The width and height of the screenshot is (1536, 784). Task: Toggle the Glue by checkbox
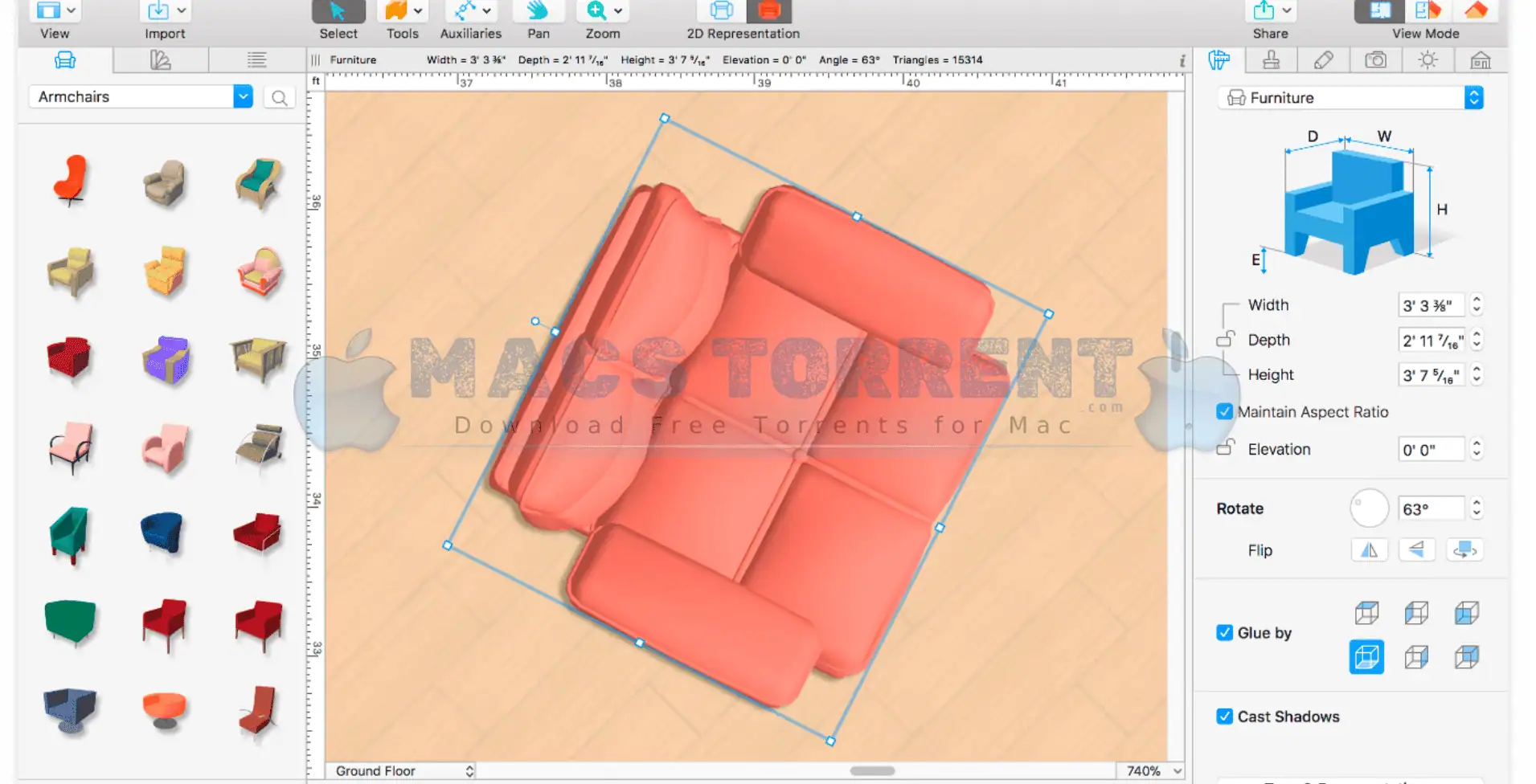pyautogui.click(x=1224, y=632)
